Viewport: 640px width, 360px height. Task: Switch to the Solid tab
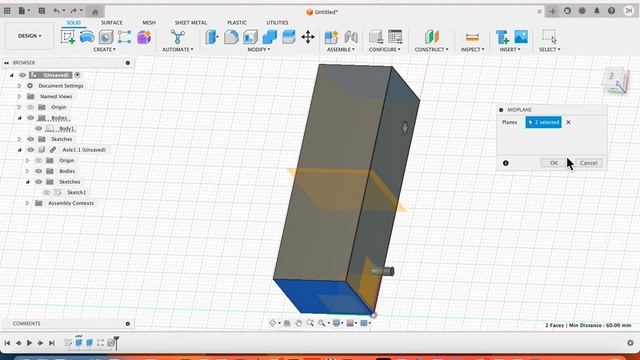coord(73,22)
